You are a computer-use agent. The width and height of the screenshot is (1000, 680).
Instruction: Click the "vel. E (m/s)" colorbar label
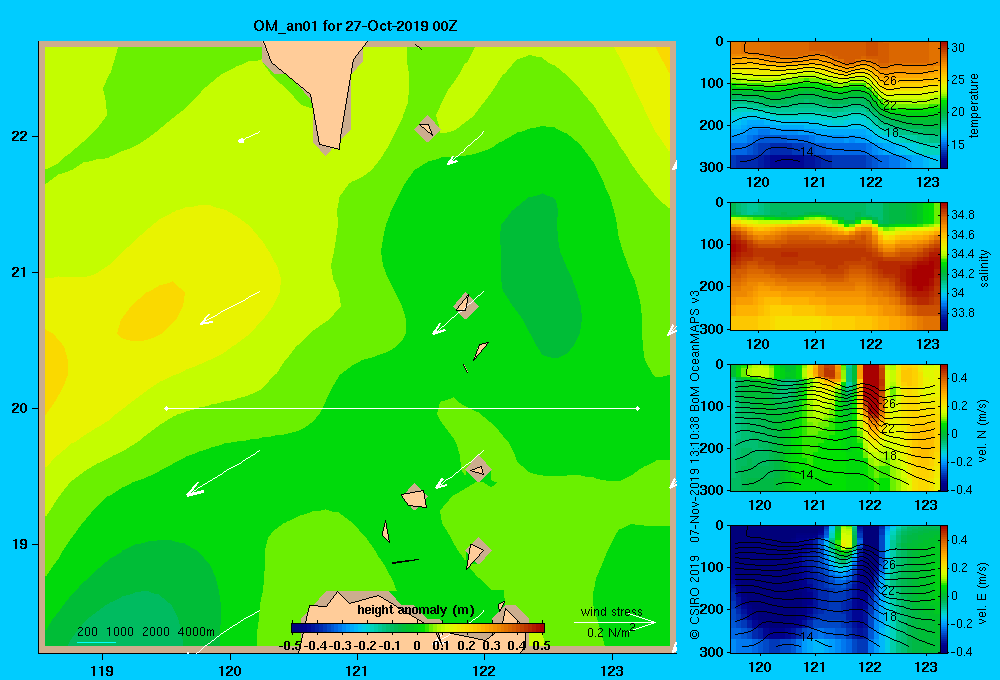(x=982, y=592)
